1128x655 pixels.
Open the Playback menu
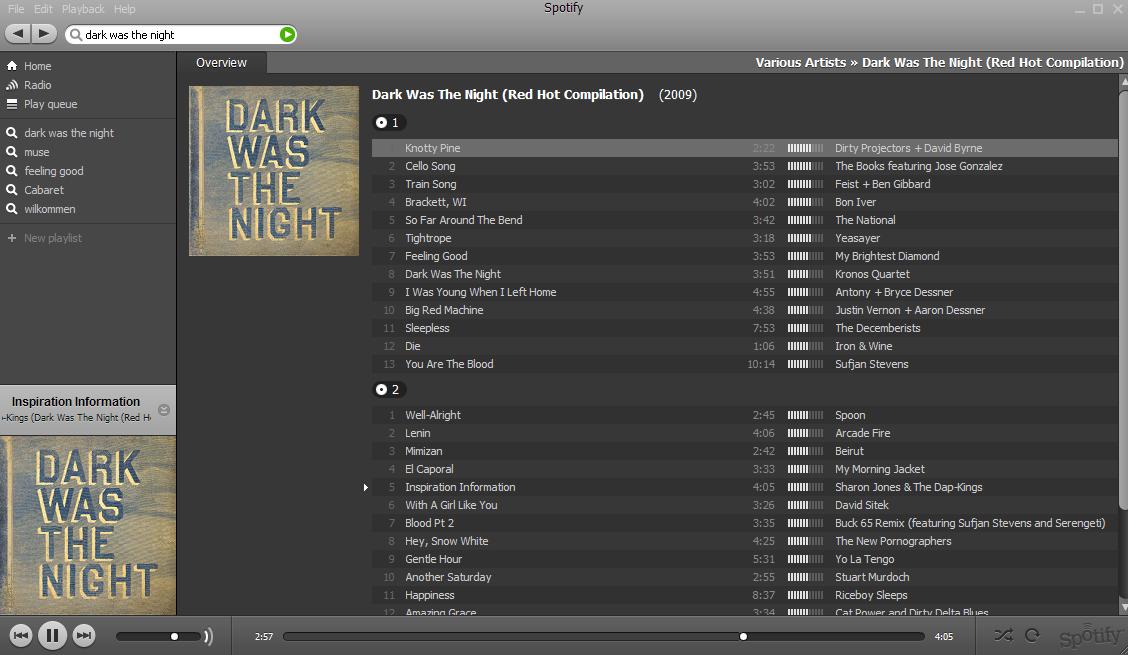pyautogui.click(x=82, y=8)
